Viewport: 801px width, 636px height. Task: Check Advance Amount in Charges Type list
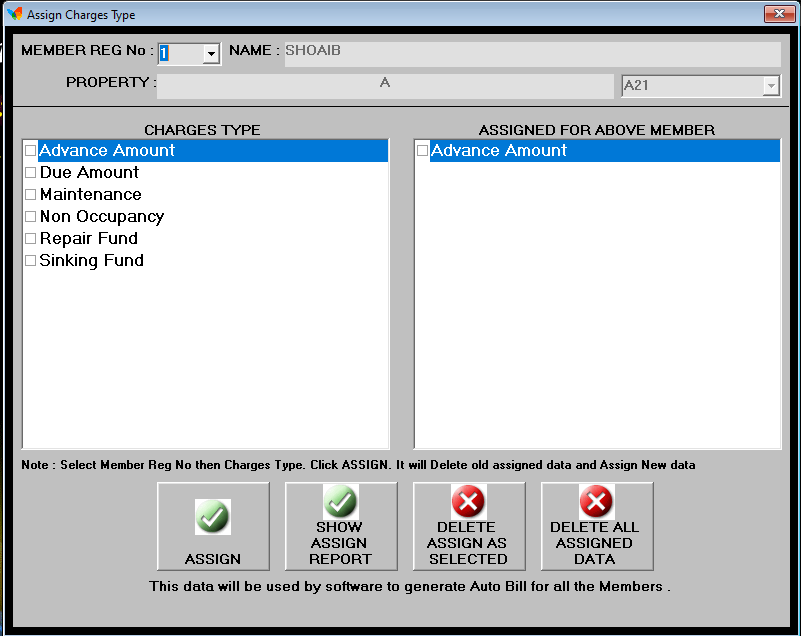(x=31, y=150)
